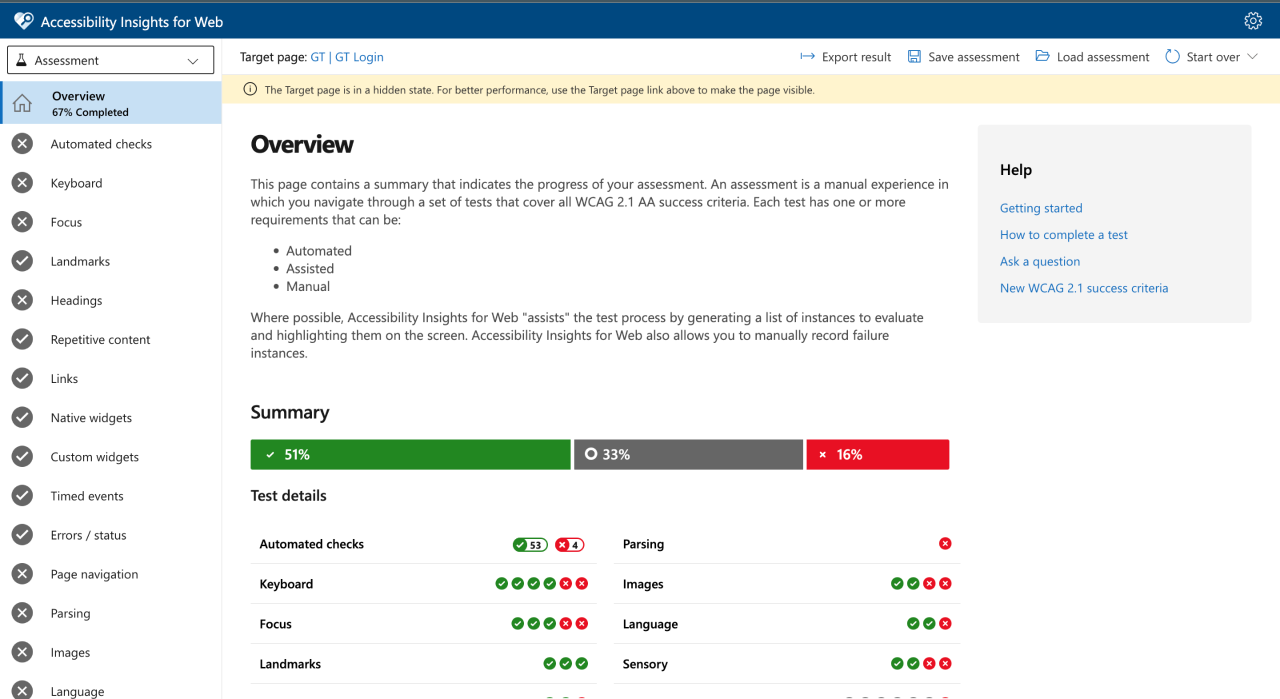
Task: Open the New WCAG 2.1 success criteria link
Action: point(1084,288)
